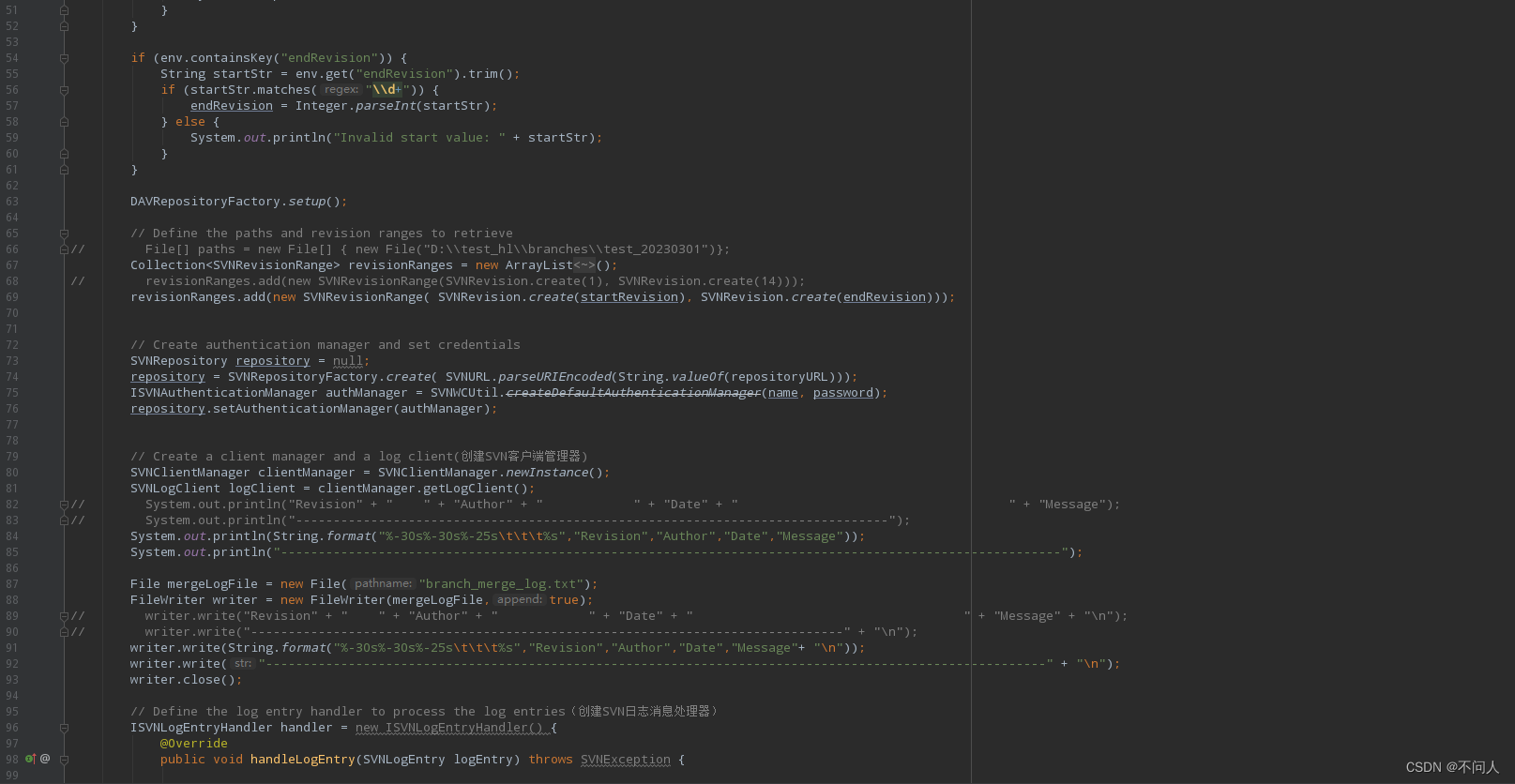Collapse the anonymous handler fold marker on line 96
This screenshot has height=784, width=1515.
[x=64, y=728]
